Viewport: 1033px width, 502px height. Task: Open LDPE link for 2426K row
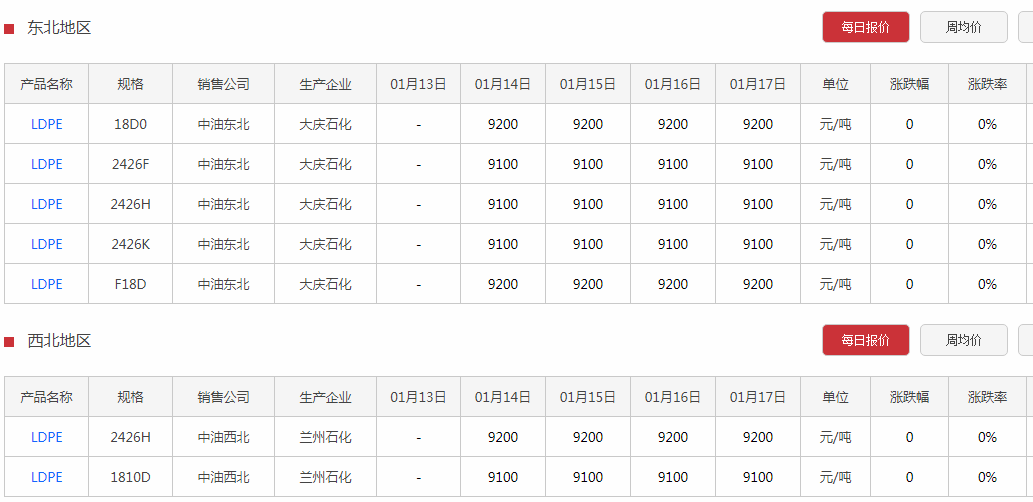click(x=47, y=244)
